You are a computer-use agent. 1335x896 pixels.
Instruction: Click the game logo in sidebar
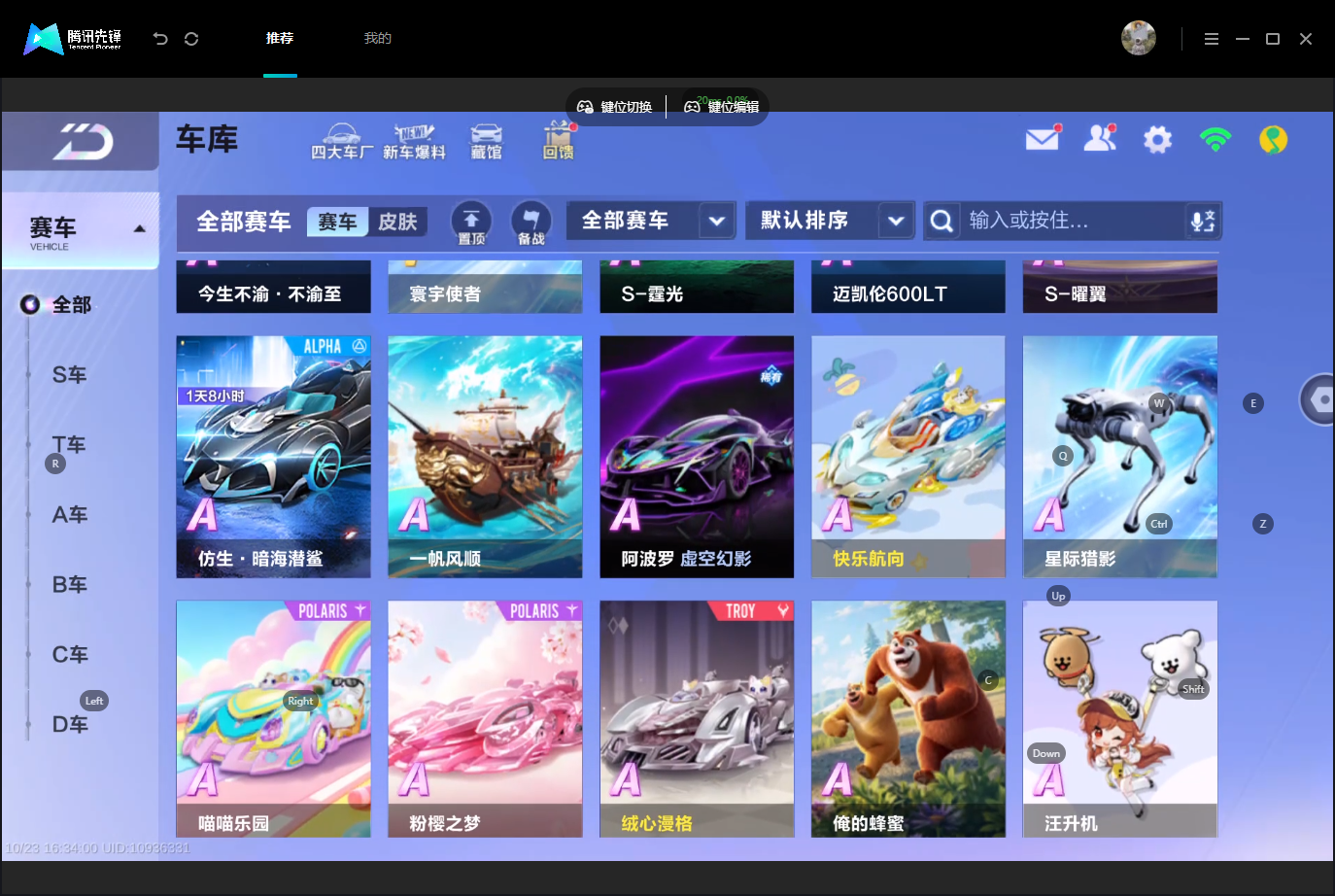pos(82,142)
